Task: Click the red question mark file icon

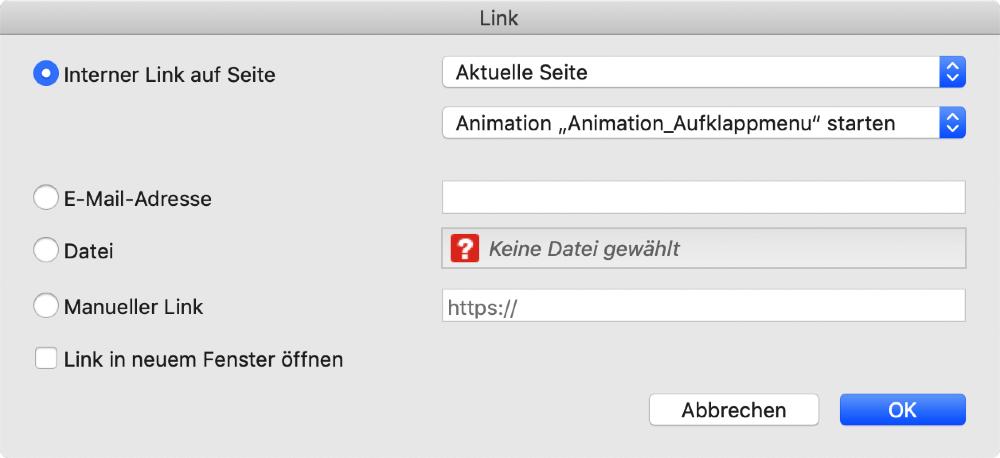Action: (465, 249)
